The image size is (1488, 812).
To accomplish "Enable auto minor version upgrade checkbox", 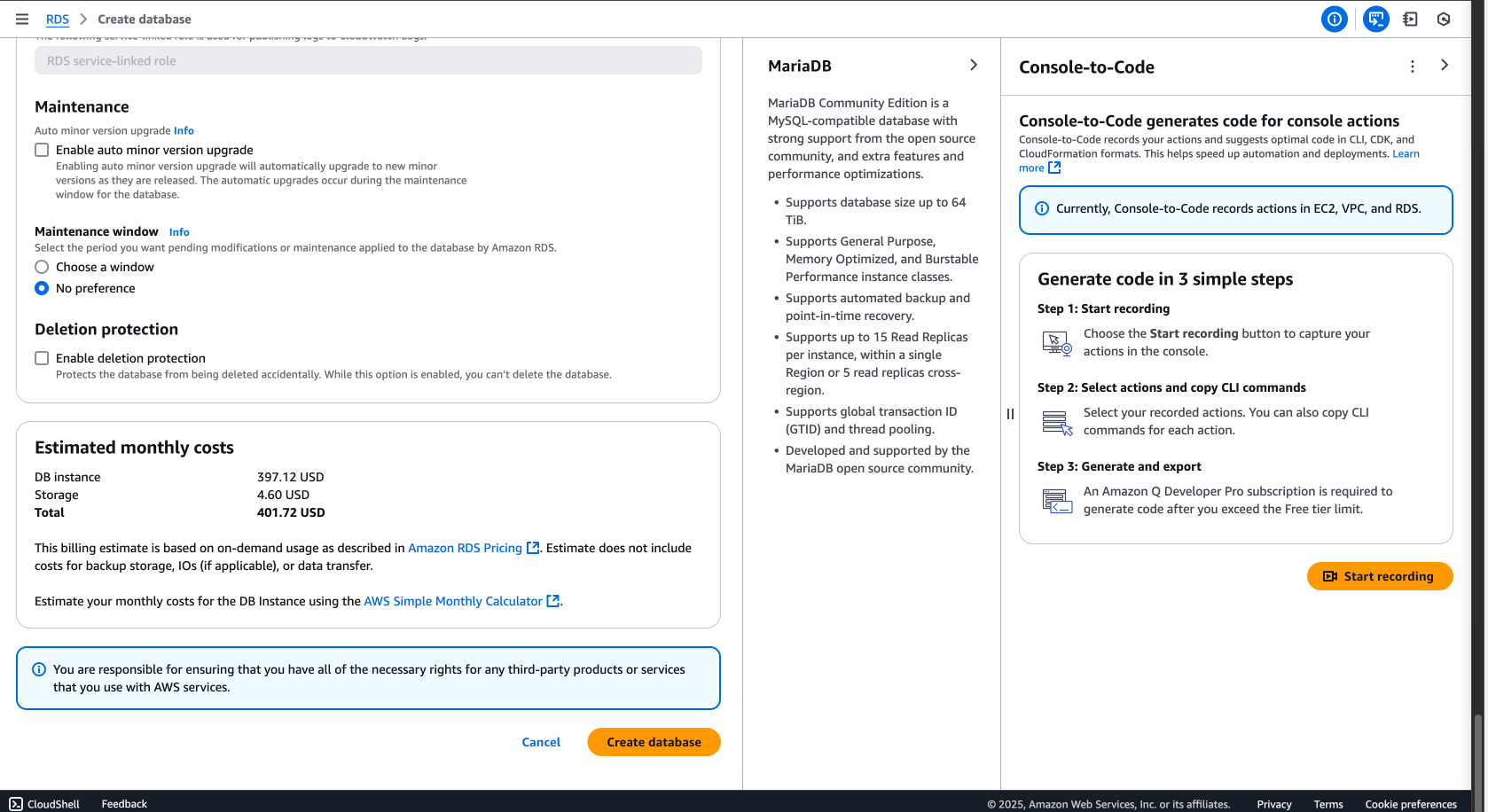I will (x=42, y=150).
